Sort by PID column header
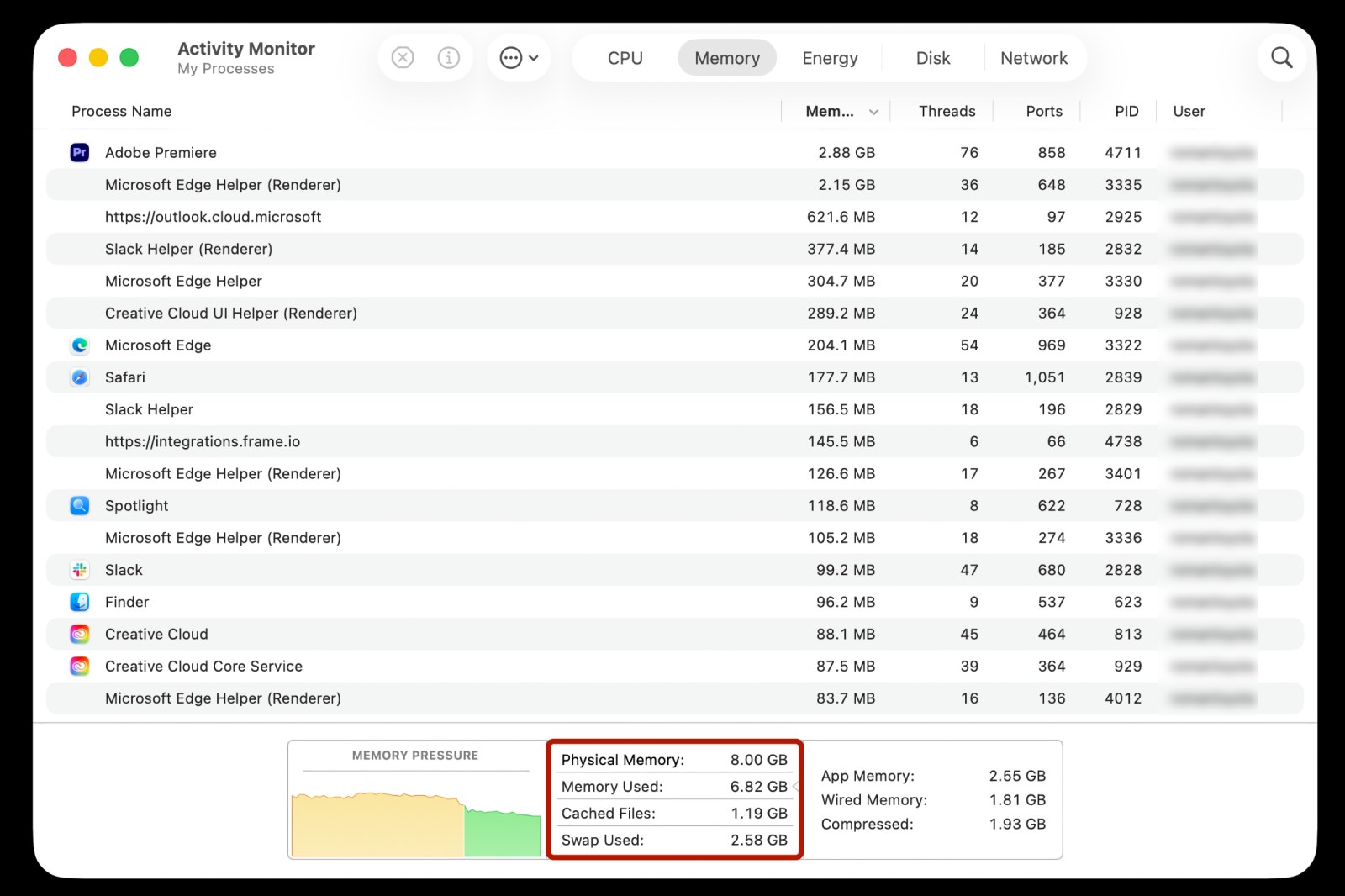1345x896 pixels. 1126,112
